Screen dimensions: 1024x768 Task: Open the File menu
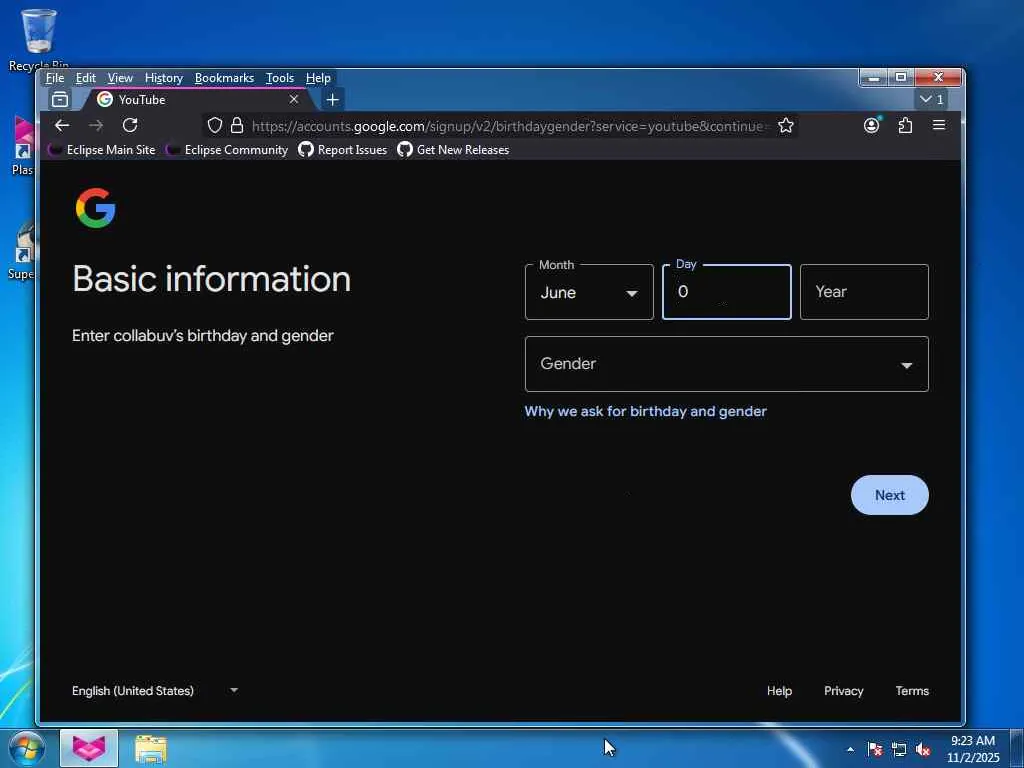tap(55, 78)
